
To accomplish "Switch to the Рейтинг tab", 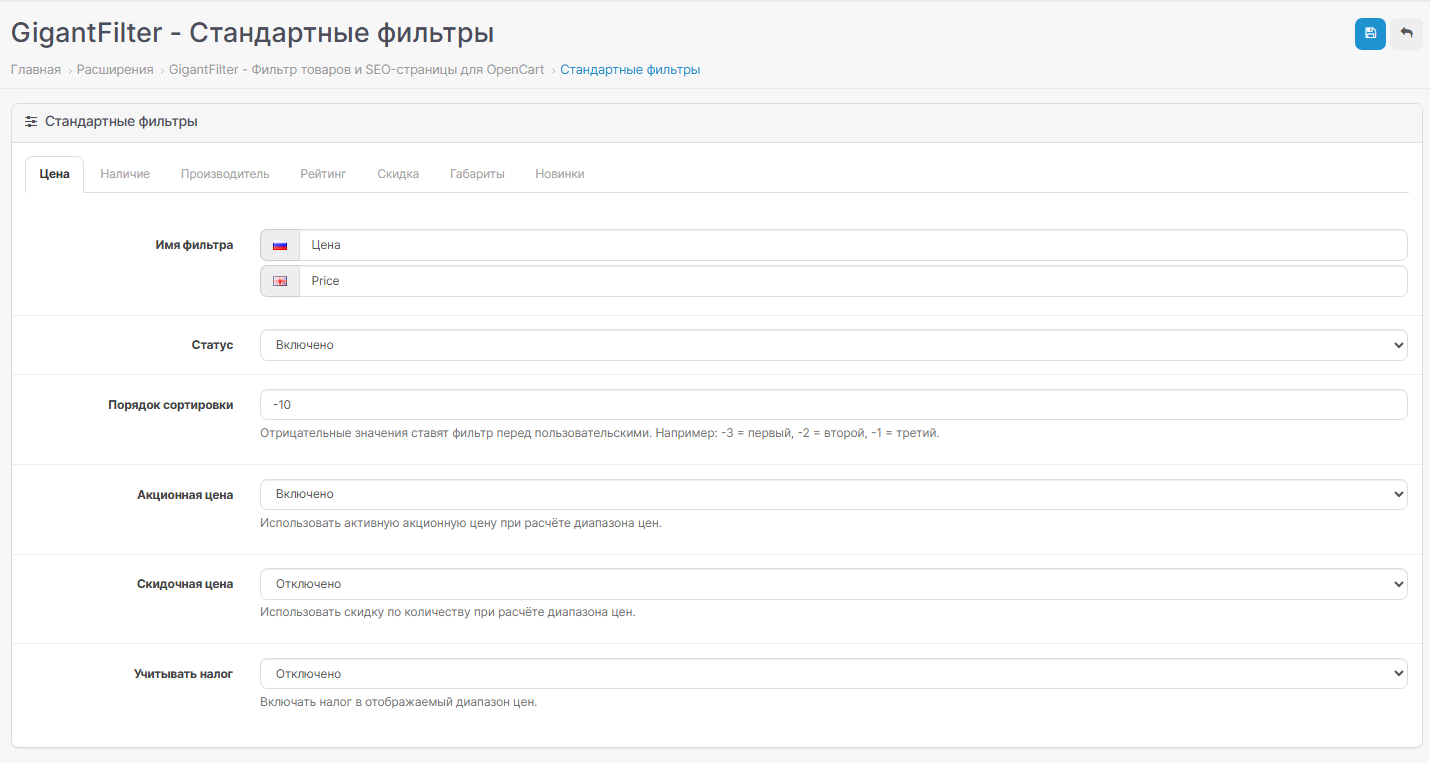I will pyautogui.click(x=323, y=174).
